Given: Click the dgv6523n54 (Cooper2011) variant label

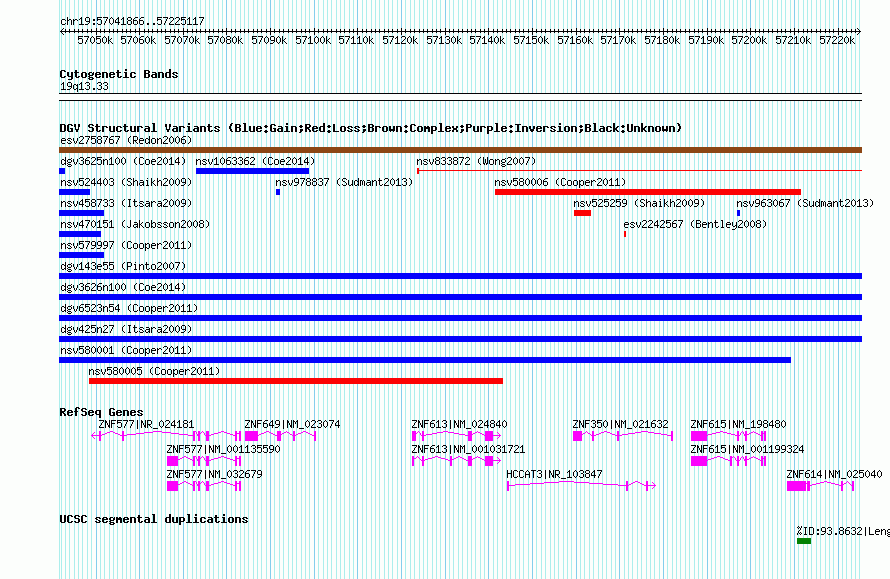Looking at the screenshot, I should pyautogui.click(x=129, y=308).
